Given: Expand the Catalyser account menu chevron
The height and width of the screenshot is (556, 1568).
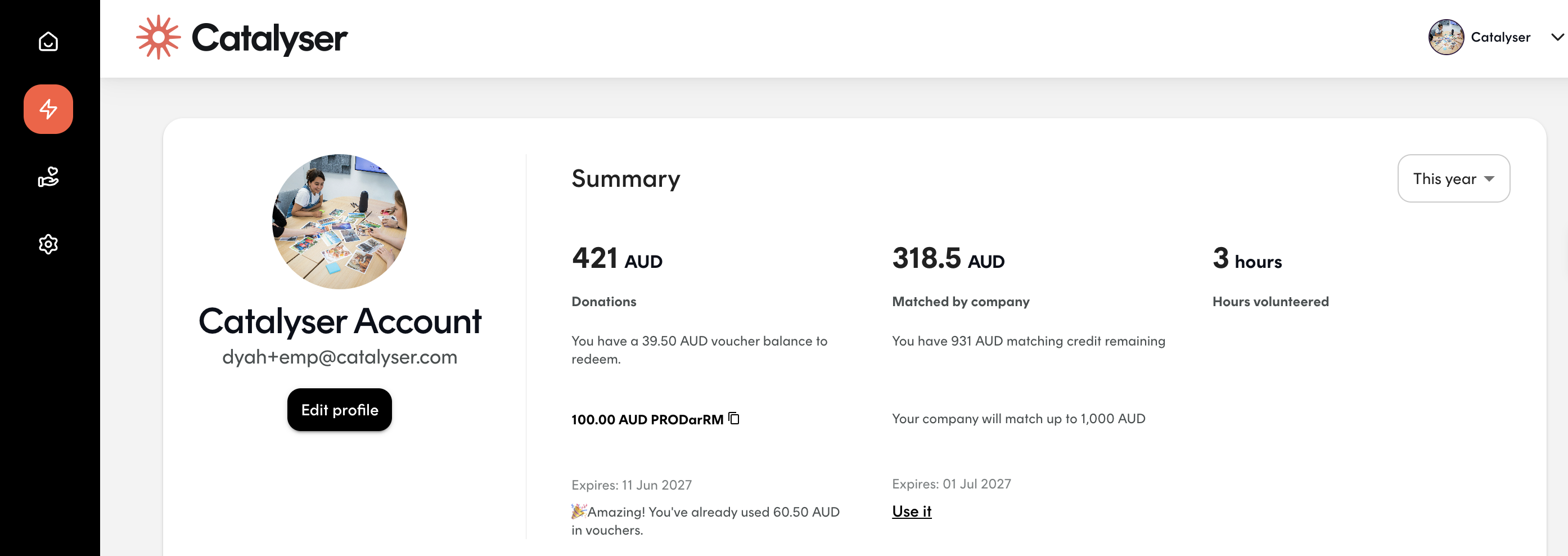Looking at the screenshot, I should 1557,37.
